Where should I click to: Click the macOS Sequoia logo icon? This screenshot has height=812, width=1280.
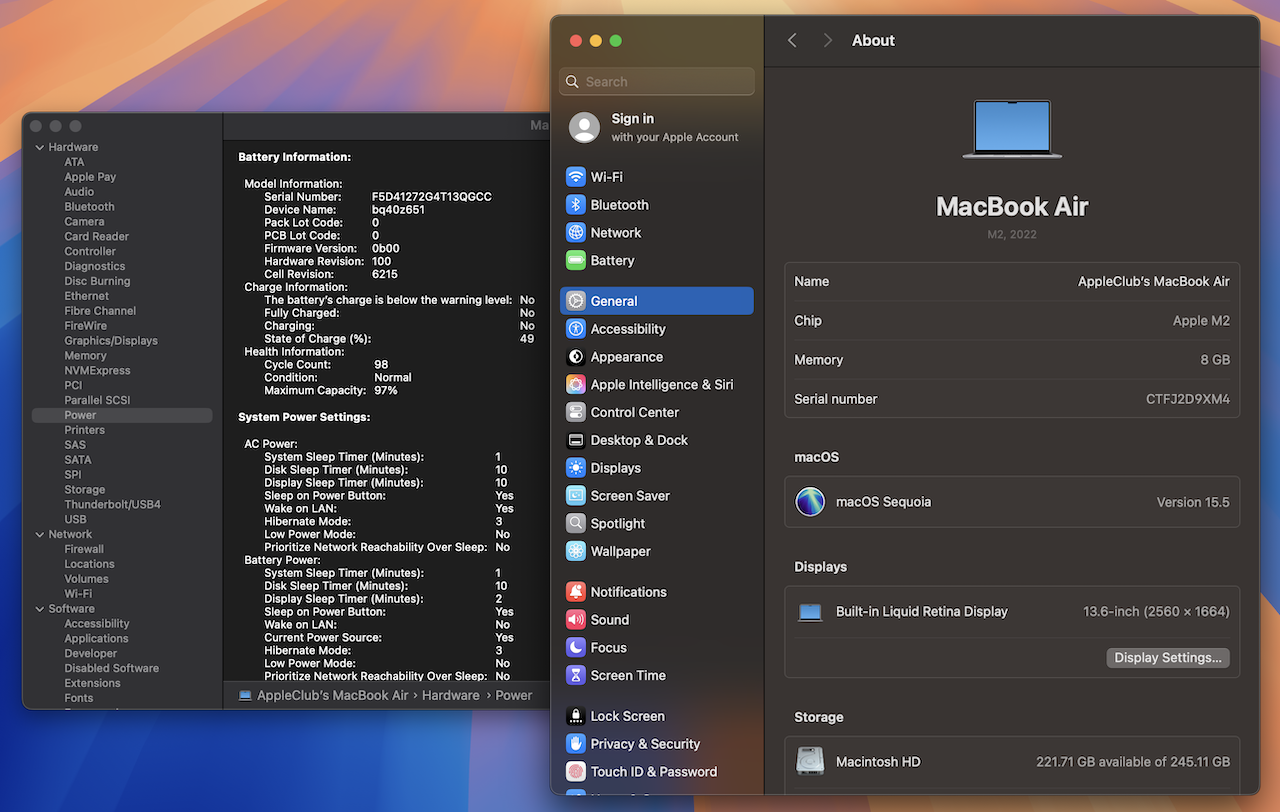click(810, 502)
